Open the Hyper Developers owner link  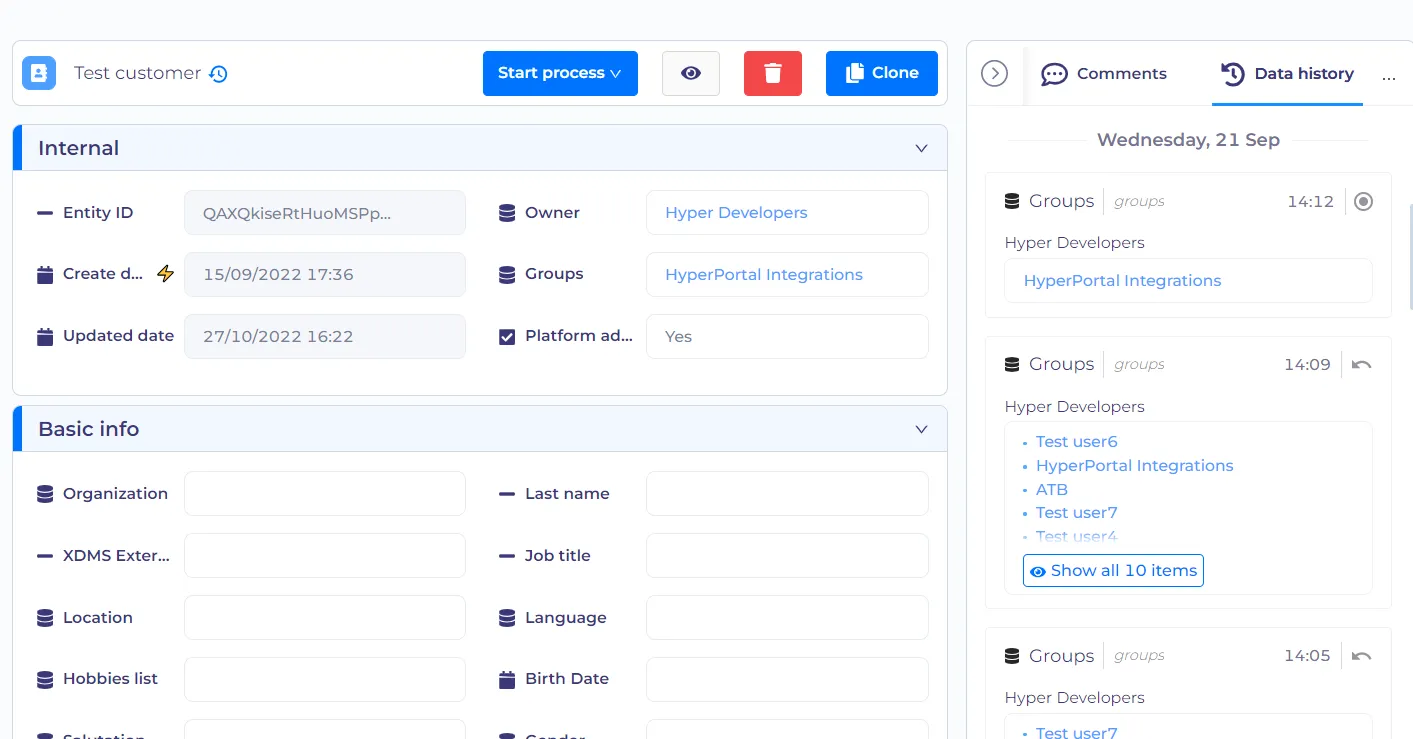[736, 213]
